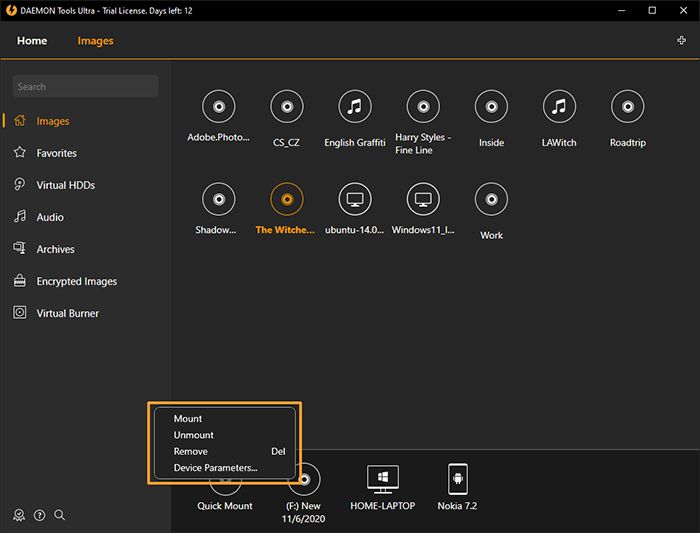Click Quick Mount label
The width and height of the screenshot is (700, 533).
coord(225,506)
